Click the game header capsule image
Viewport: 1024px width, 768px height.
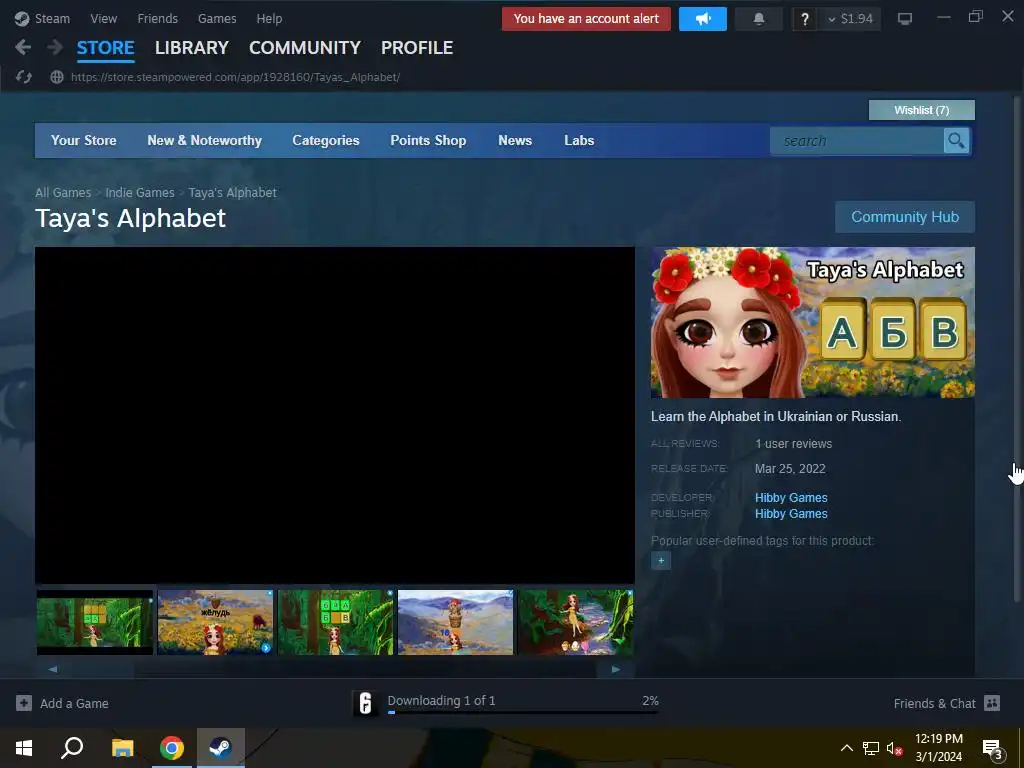(813, 322)
